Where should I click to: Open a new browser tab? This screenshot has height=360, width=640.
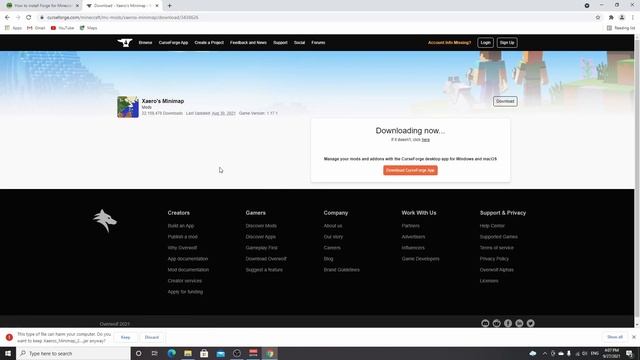[169, 6]
